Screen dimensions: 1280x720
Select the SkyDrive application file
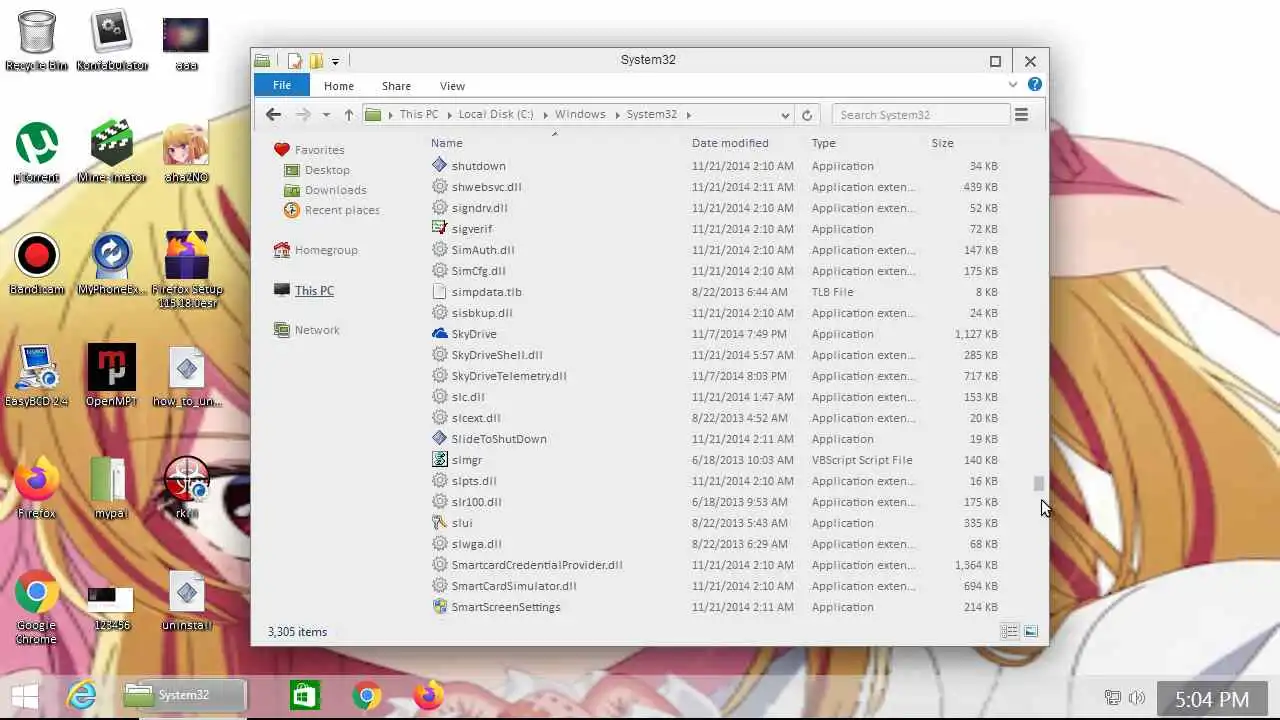(x=715, y=334)
